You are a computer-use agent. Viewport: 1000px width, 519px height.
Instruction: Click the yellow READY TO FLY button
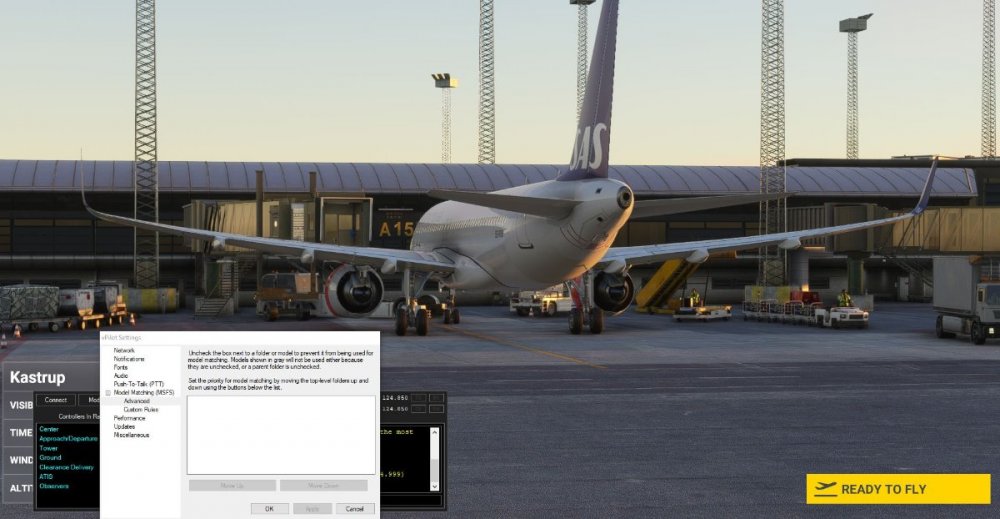(x=898, y=489)
